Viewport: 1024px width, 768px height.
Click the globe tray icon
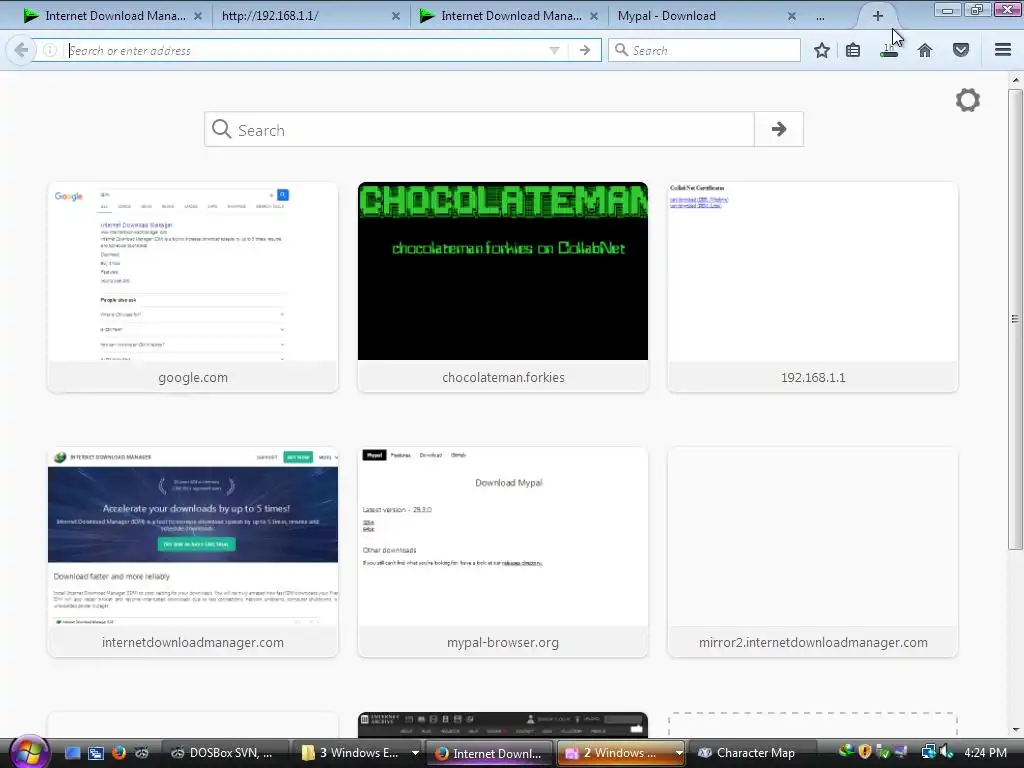[x=847, y=752]
